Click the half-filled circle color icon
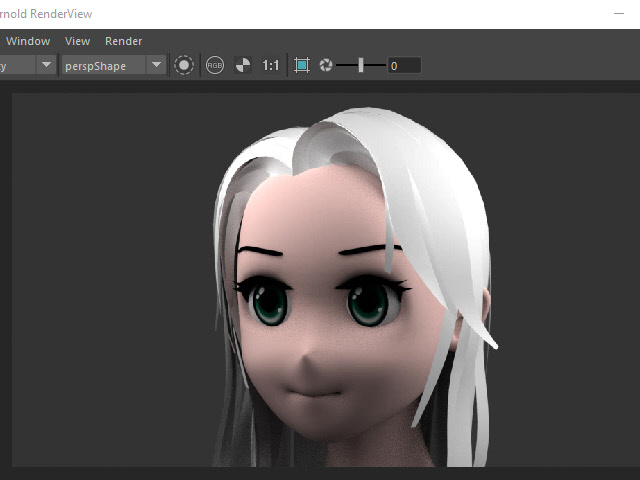The width and height of the screenshot is (640, 480). tap(243, 65)
